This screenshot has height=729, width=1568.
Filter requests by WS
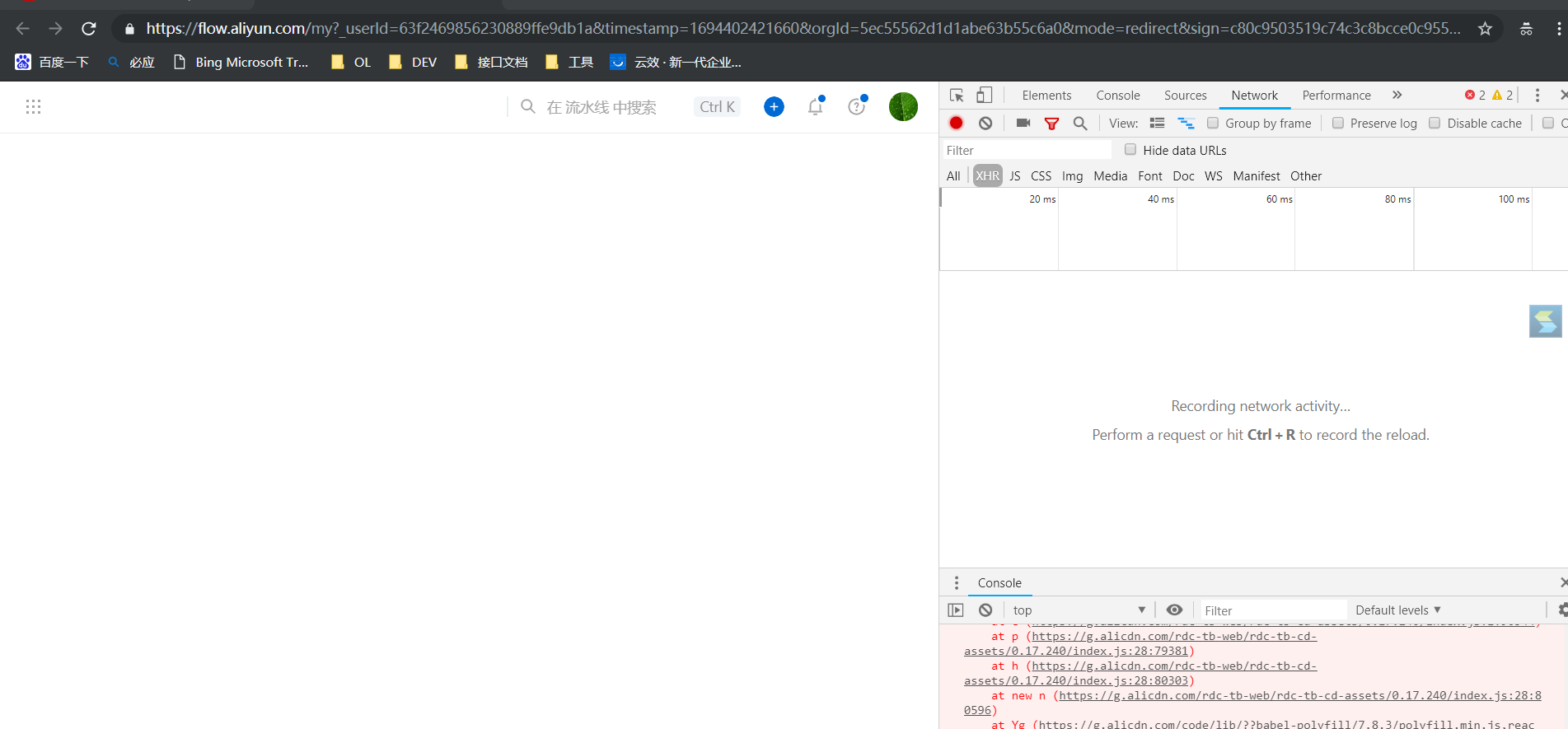point(1213,176)
